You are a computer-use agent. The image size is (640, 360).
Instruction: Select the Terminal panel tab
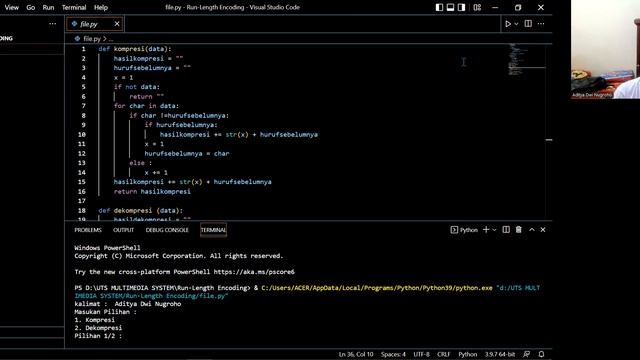pyautogui.click(x=213, y=230)
